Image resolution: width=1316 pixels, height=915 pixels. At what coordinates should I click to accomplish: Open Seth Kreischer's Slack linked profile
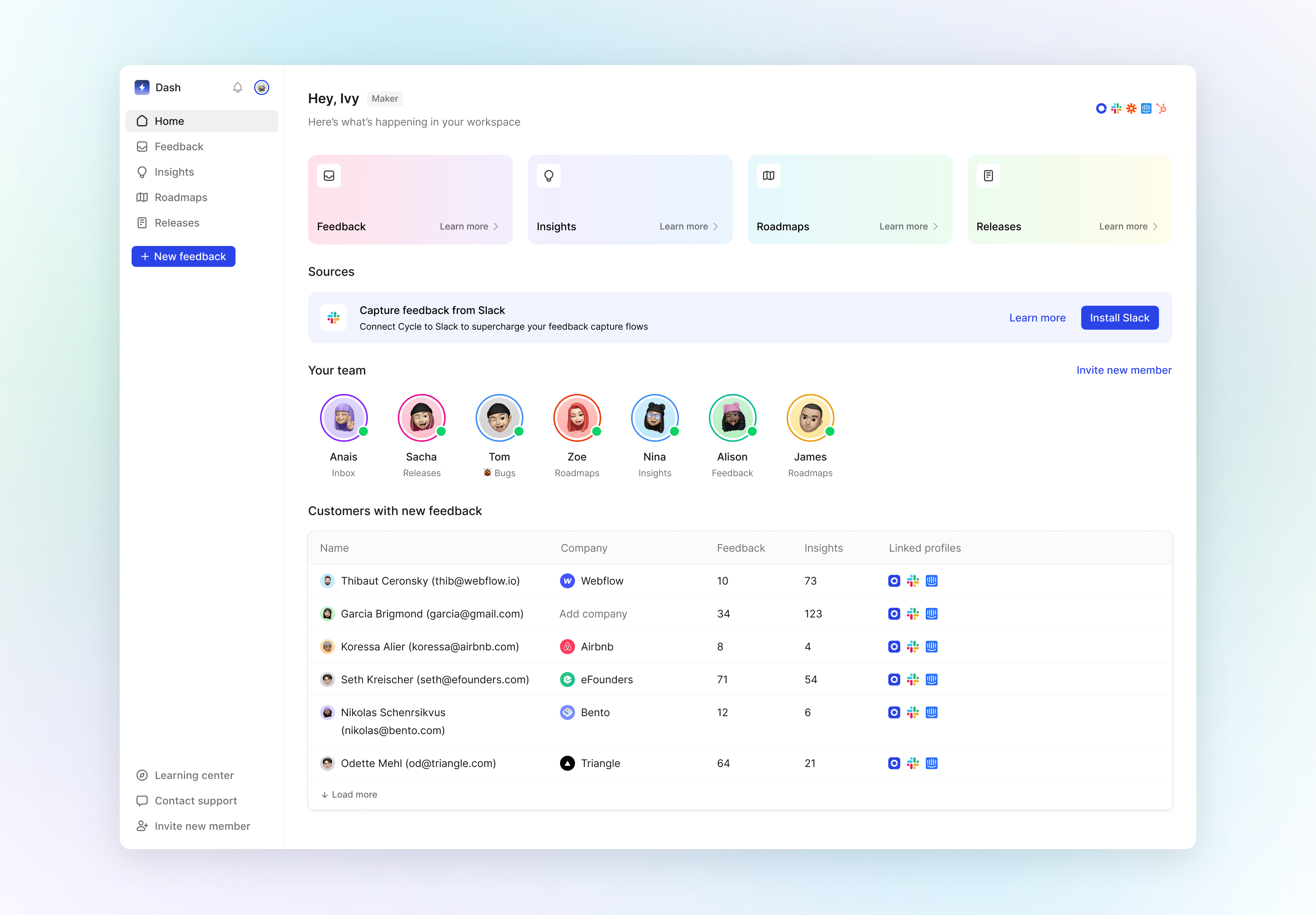(x=913, y=680)
